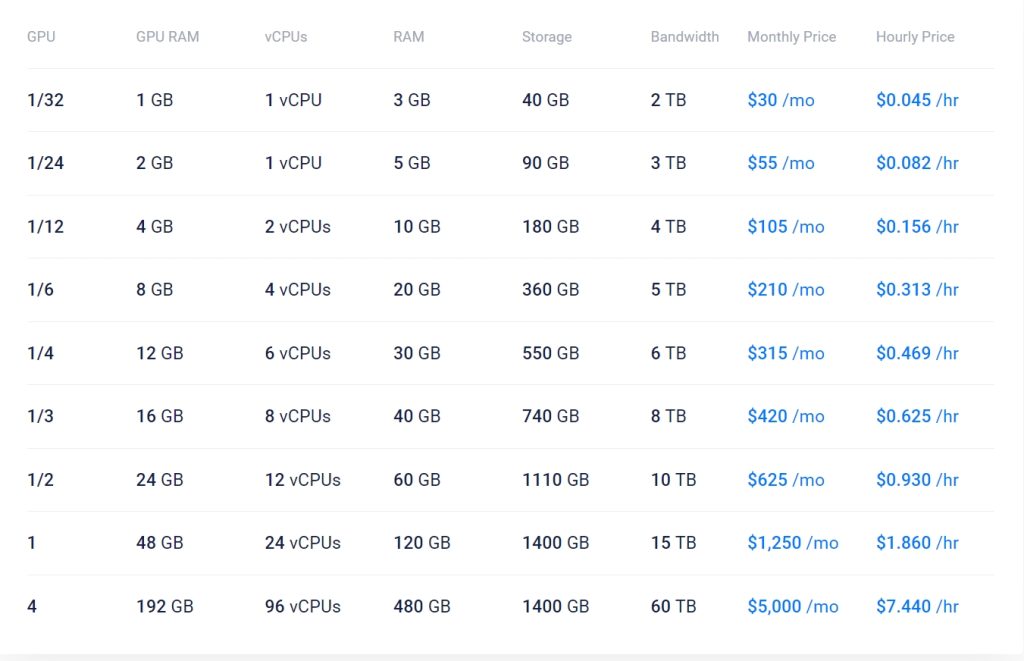This screenshot has height=661, width=1024.
Task: Click the 1110 GB storage cell
Action: pos(555,480)
